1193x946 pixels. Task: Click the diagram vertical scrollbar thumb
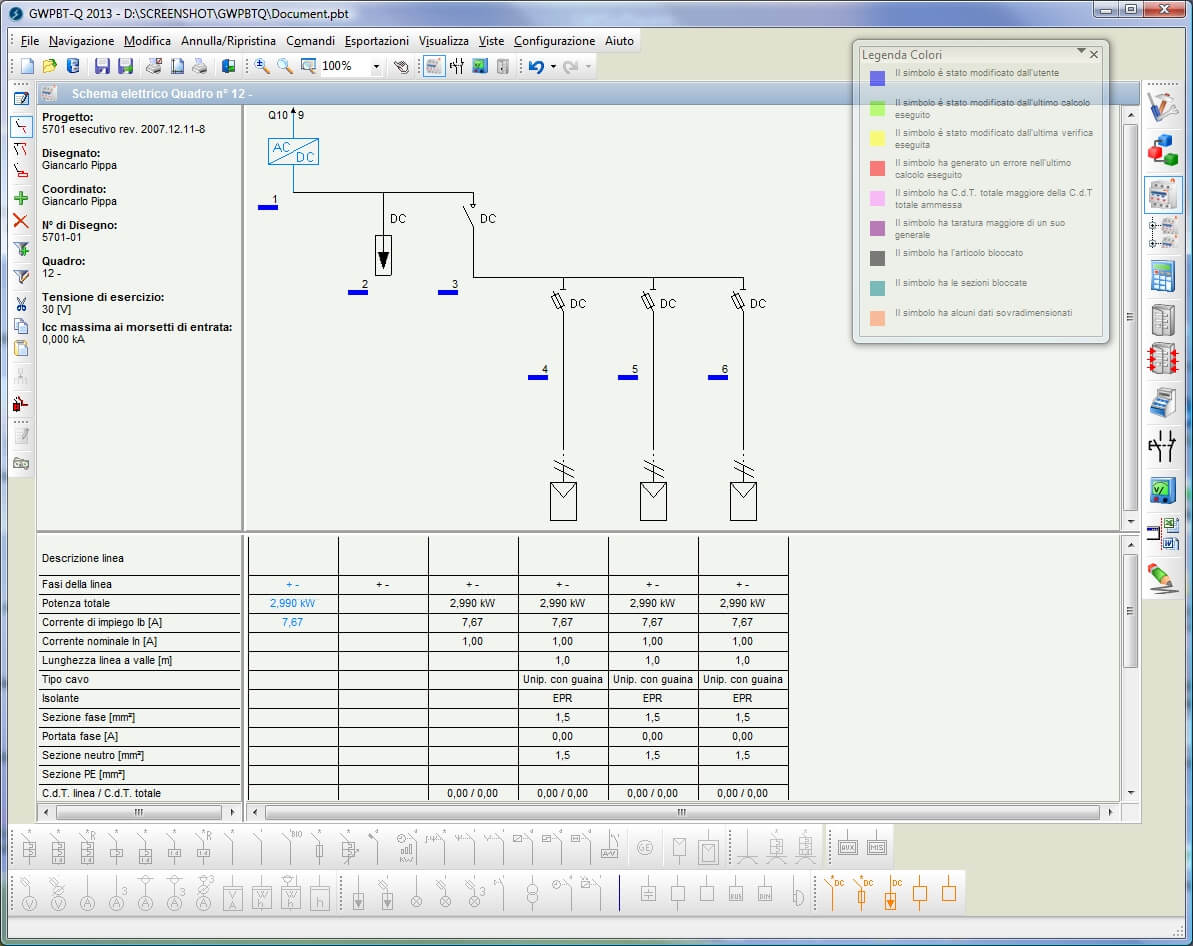[1131, 317]
